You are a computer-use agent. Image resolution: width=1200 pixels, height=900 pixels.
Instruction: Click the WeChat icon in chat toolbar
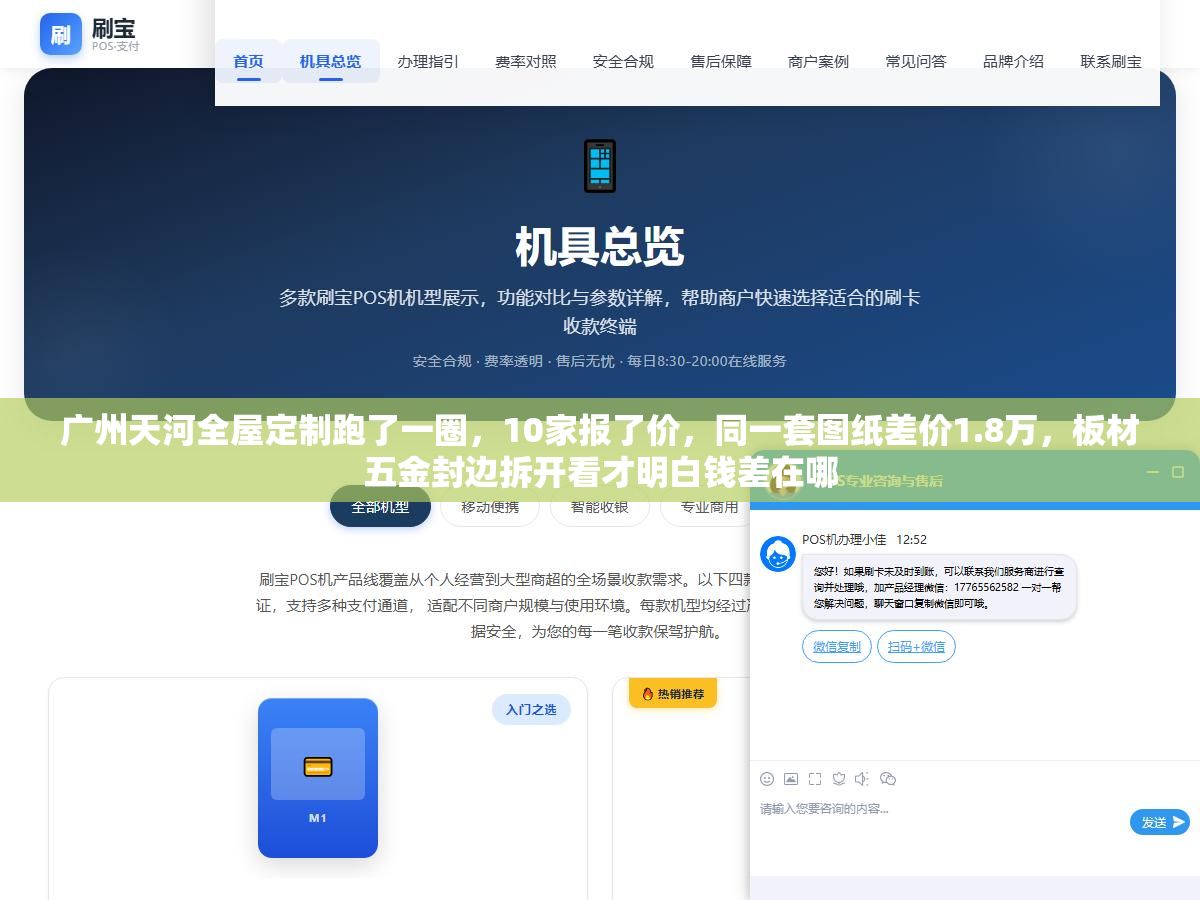[887, 779]
